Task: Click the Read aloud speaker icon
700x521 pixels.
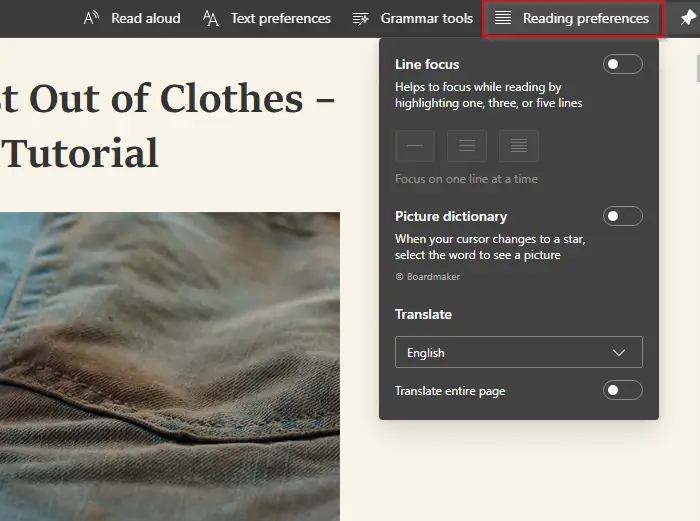Action: click(91, 18)
